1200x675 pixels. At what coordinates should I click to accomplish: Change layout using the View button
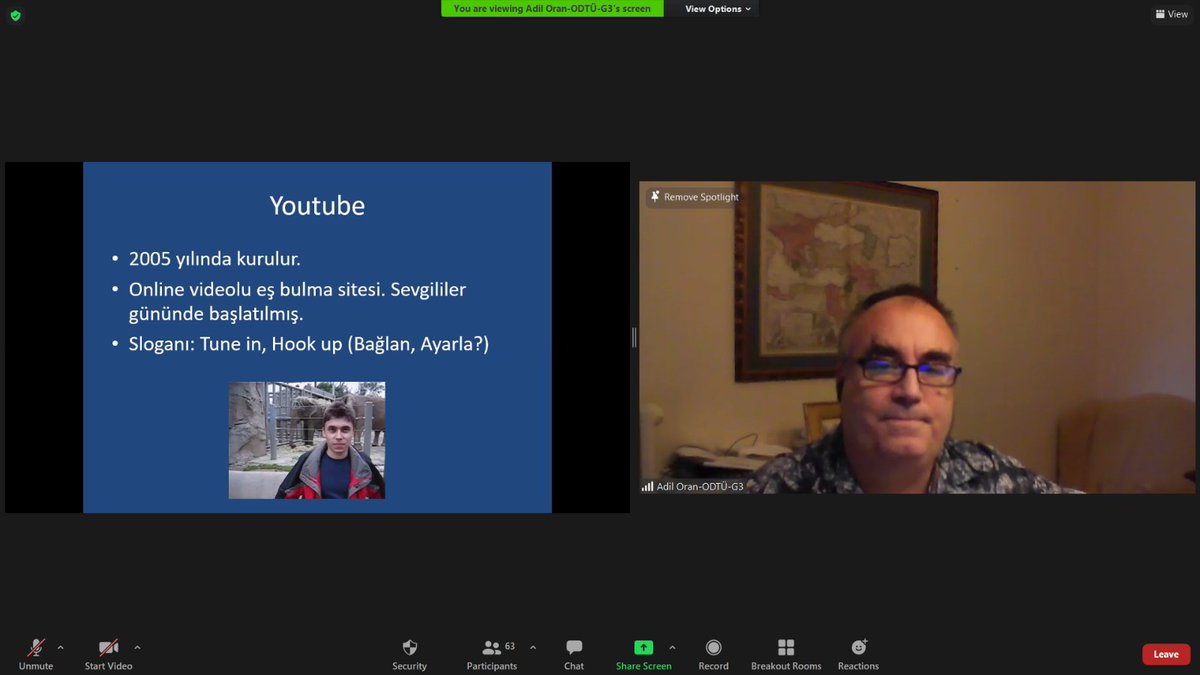[x=1171, y=14]
